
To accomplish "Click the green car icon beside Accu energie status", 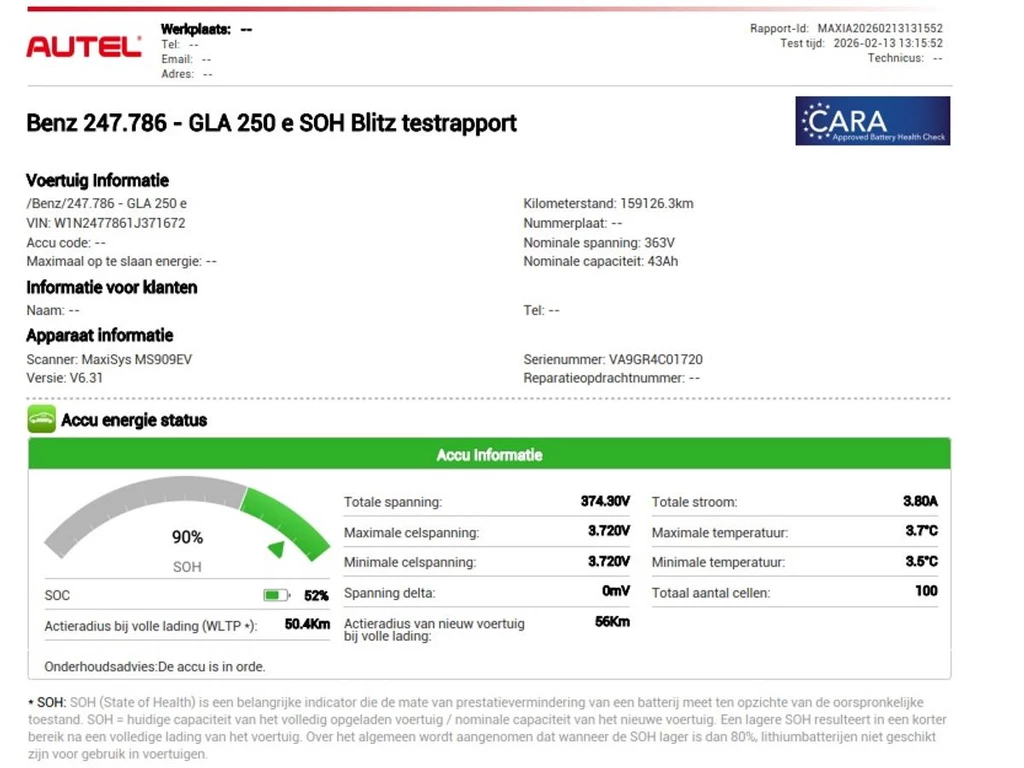I will (x=41, y=420).
